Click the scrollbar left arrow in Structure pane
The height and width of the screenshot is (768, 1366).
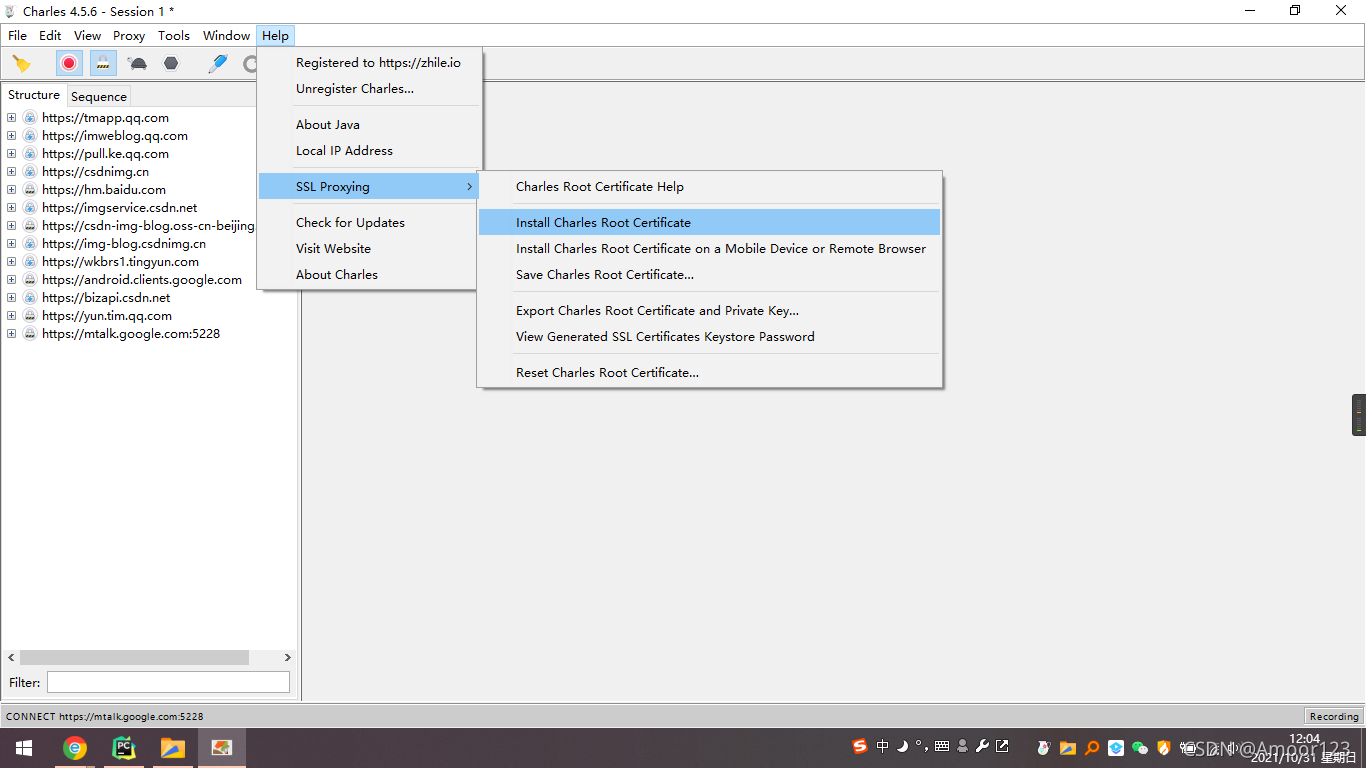12,658
